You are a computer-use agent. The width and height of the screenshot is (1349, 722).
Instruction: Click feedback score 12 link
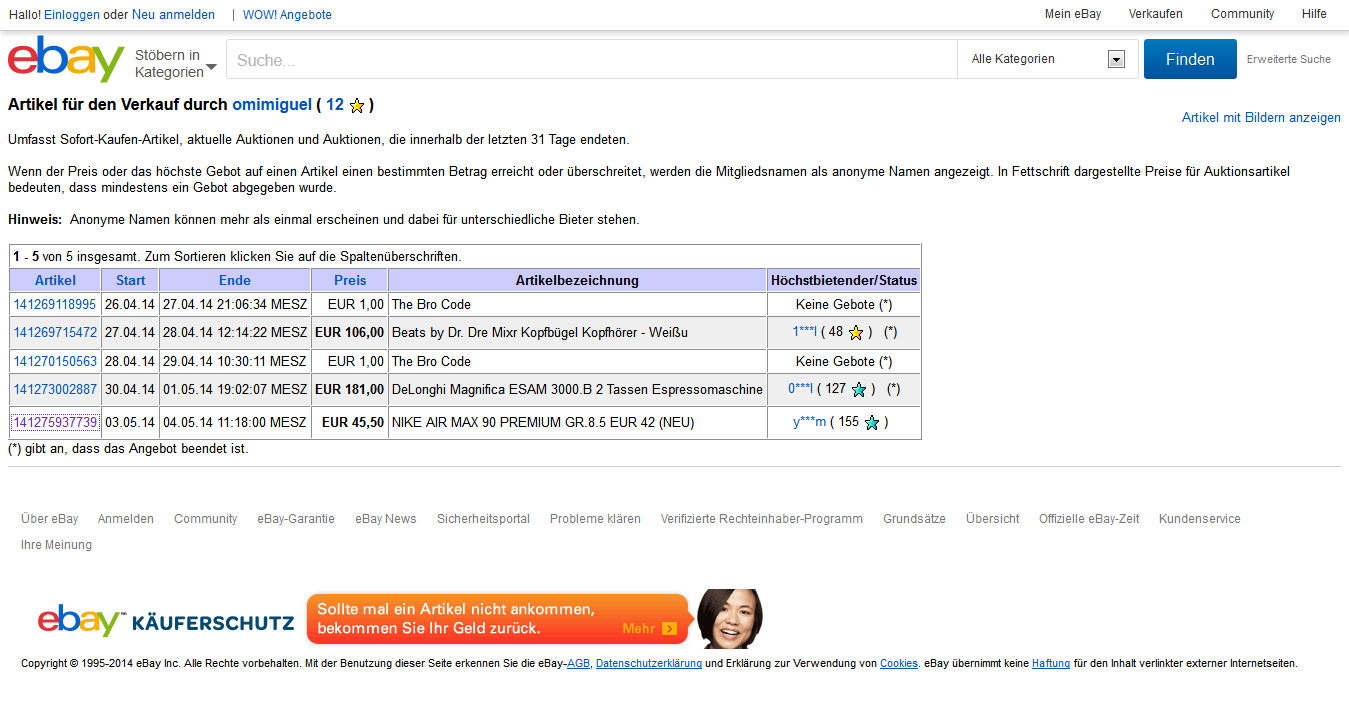335,104
